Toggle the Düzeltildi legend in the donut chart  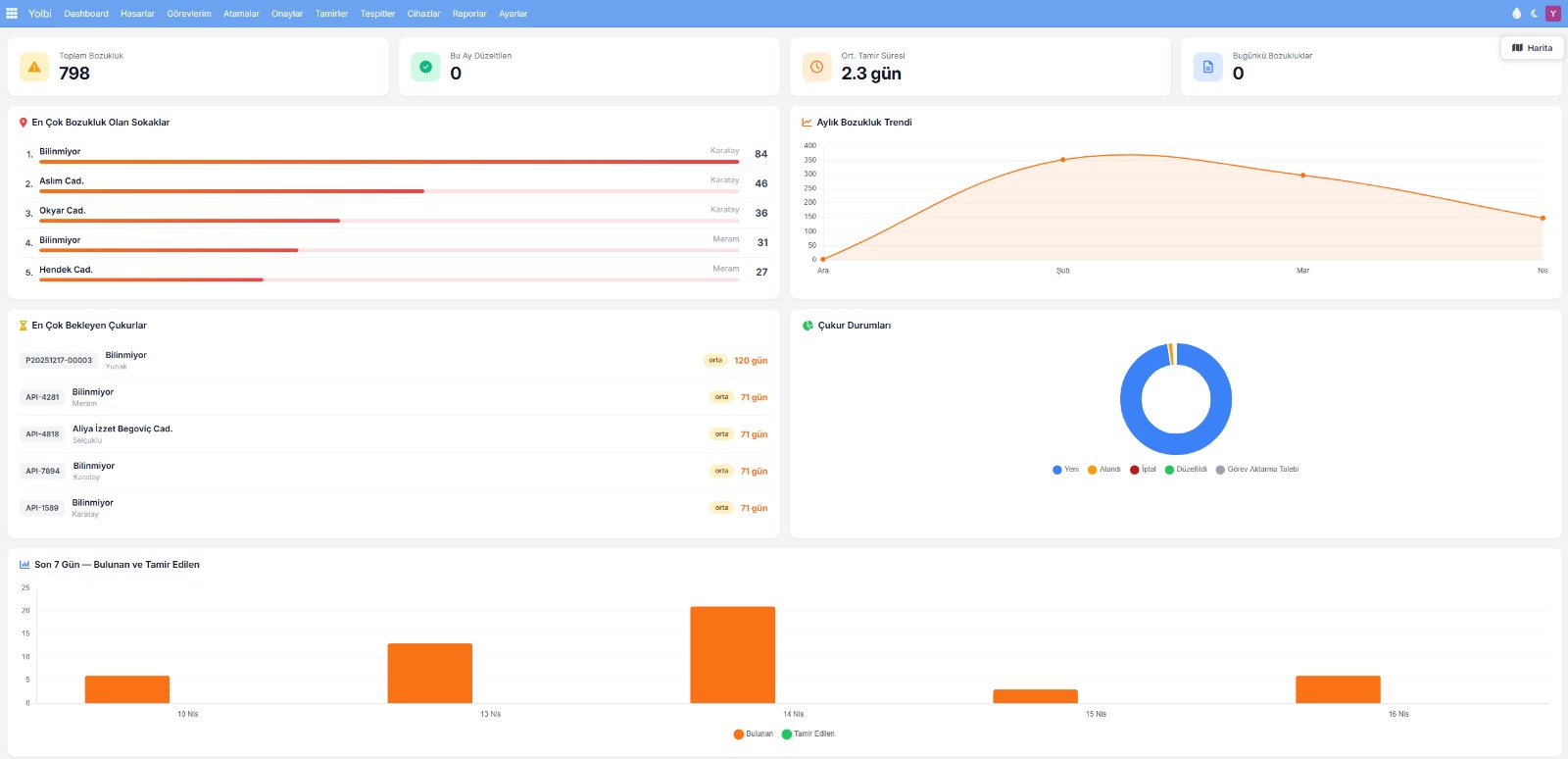pos(1186,470)
